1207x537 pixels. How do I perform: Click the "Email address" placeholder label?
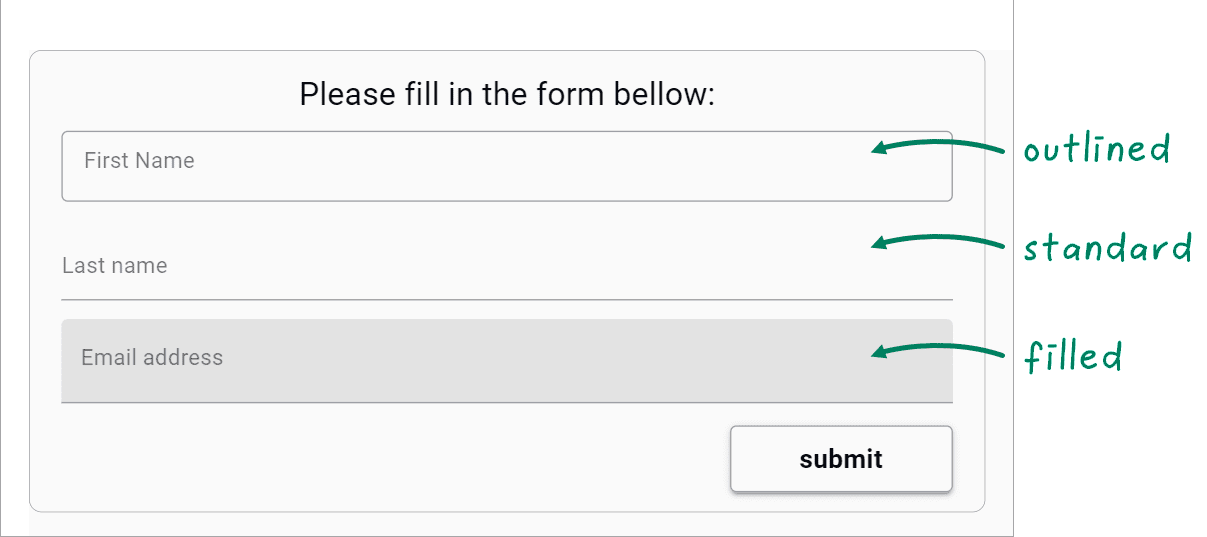pos(152,358)
